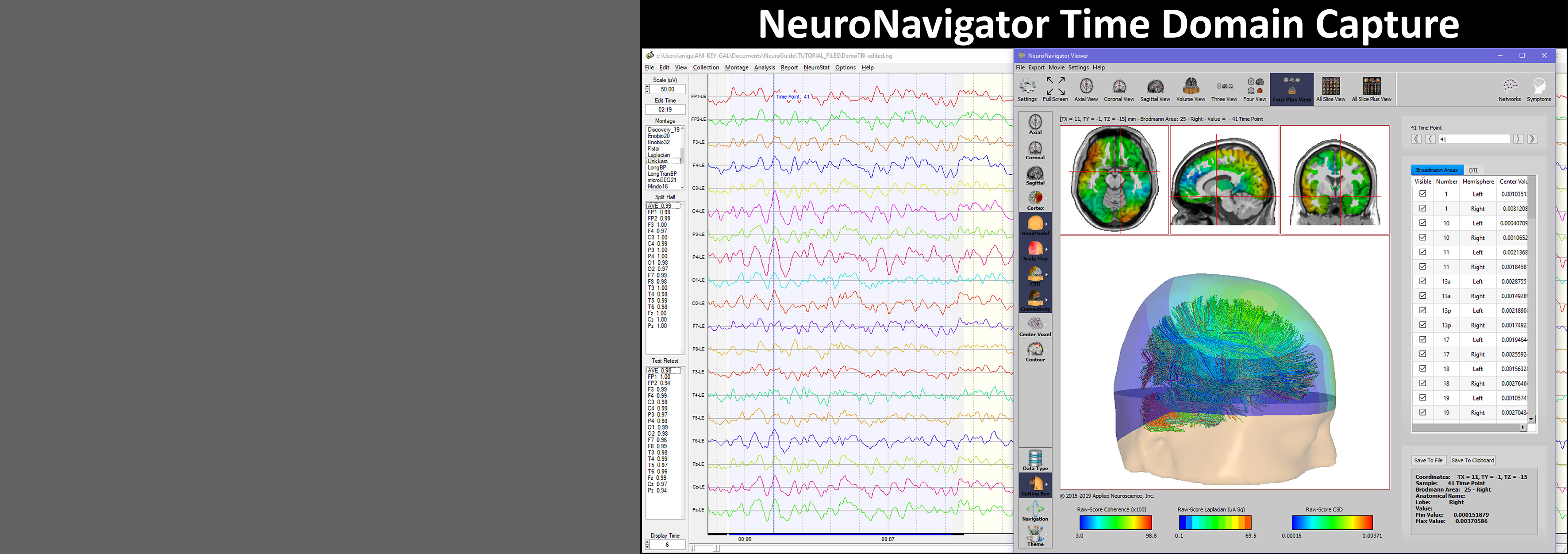The height and width of the screenshot is (554, 1568).
Task: Select Sagittal View toolbar icon
Action: pos(1155,89)
